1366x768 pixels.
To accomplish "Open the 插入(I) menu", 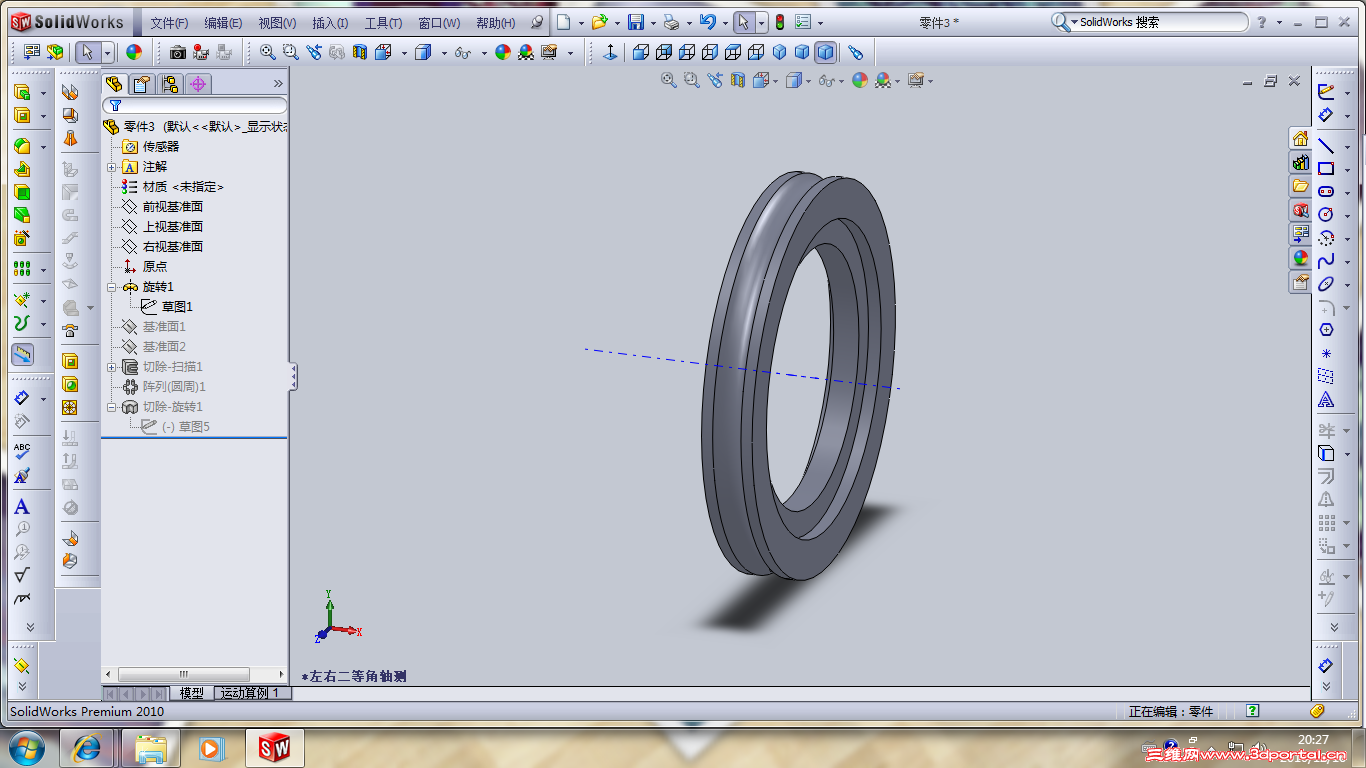I will (x=330, y=23).
